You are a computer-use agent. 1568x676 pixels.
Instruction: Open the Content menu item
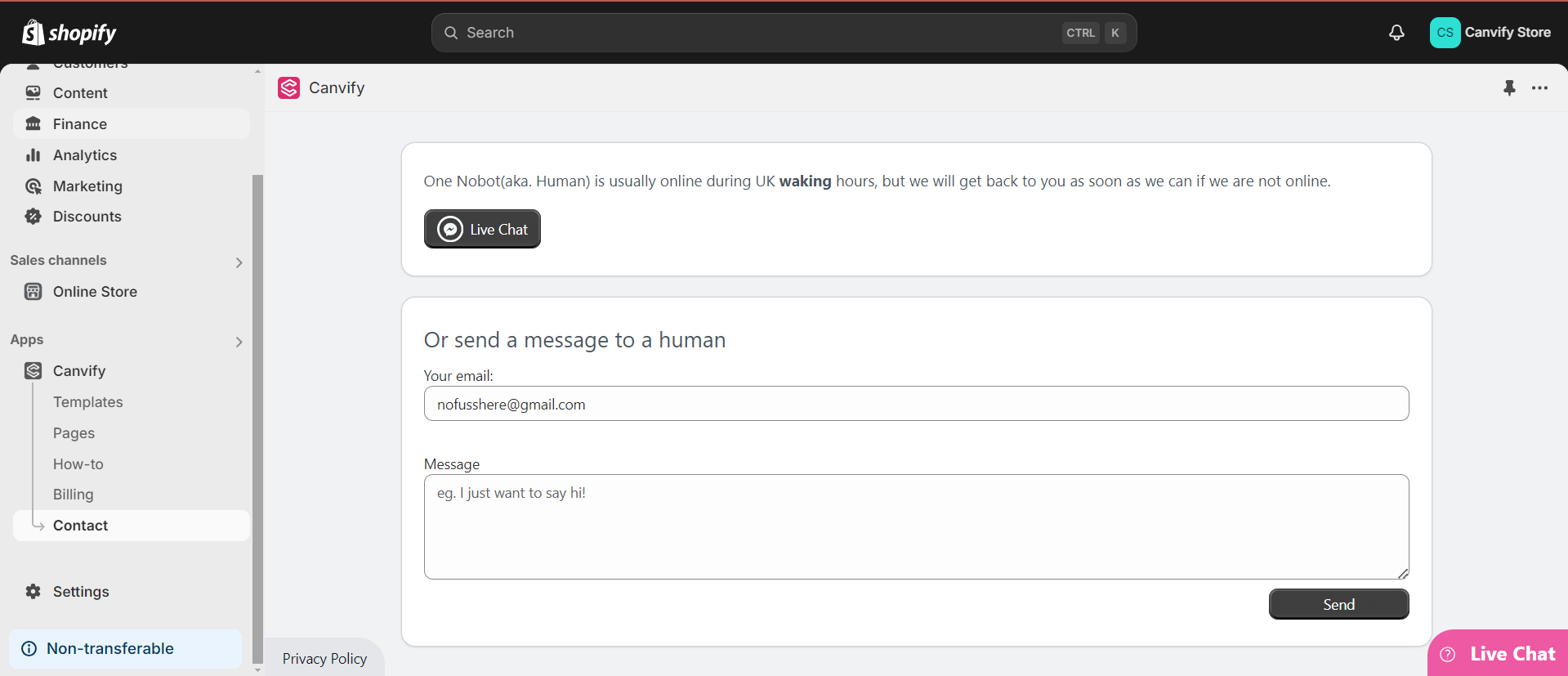[x=132, y=93]
